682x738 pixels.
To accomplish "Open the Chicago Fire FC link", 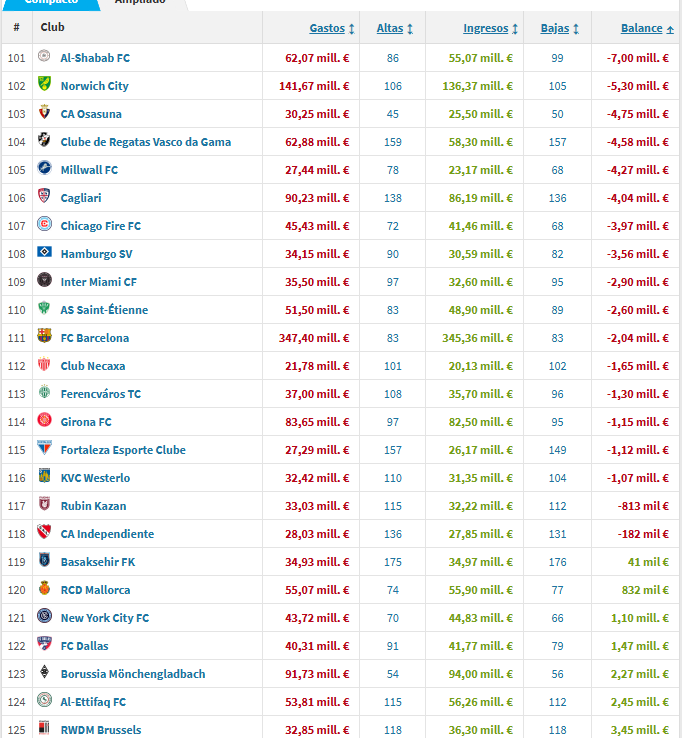I will (101, 226).
